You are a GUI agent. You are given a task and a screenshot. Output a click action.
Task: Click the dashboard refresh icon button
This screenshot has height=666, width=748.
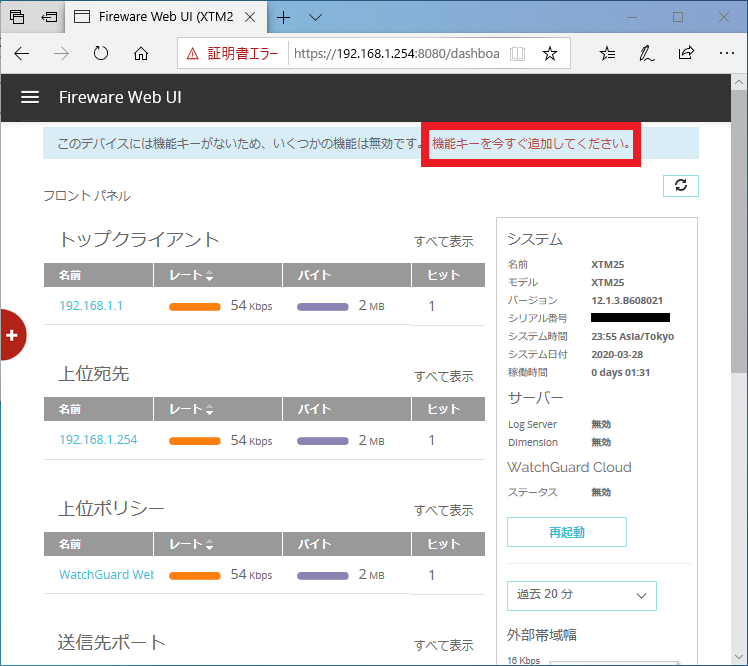[x=681, y=186]
